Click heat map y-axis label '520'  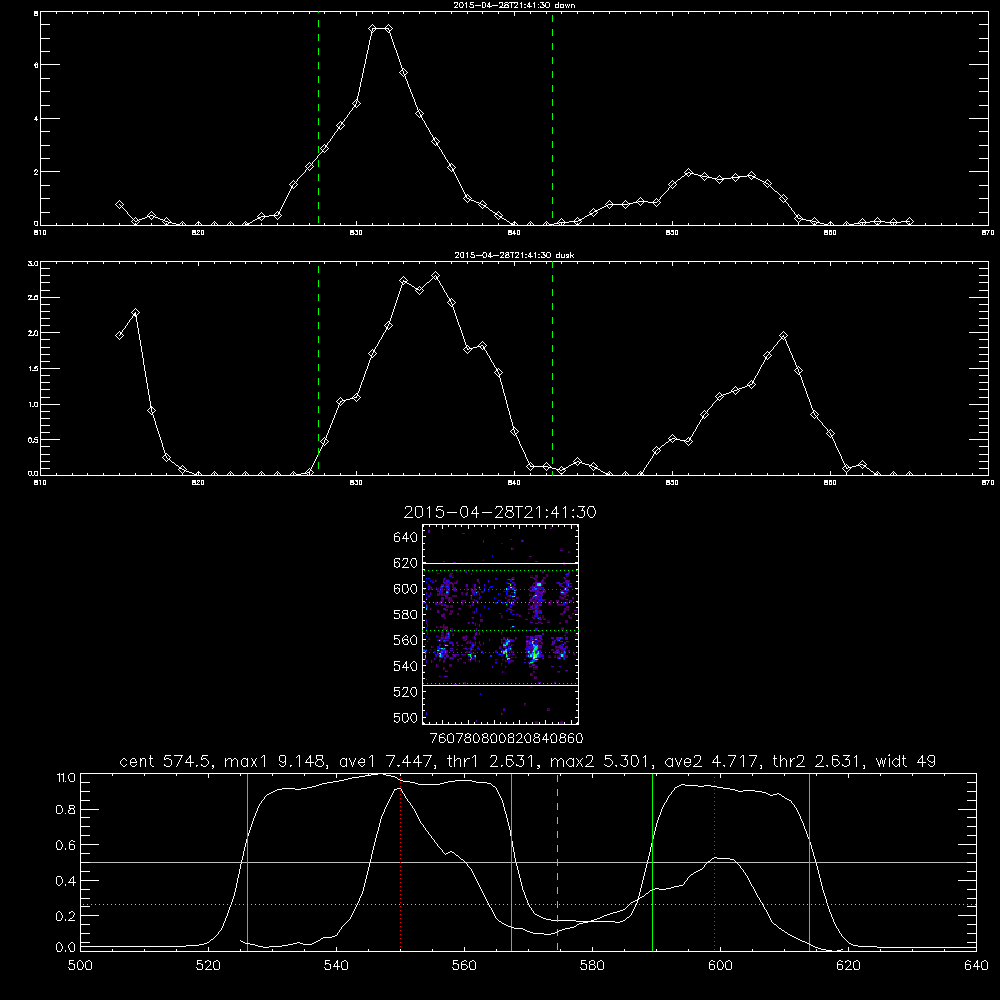(x=406, y=692)
